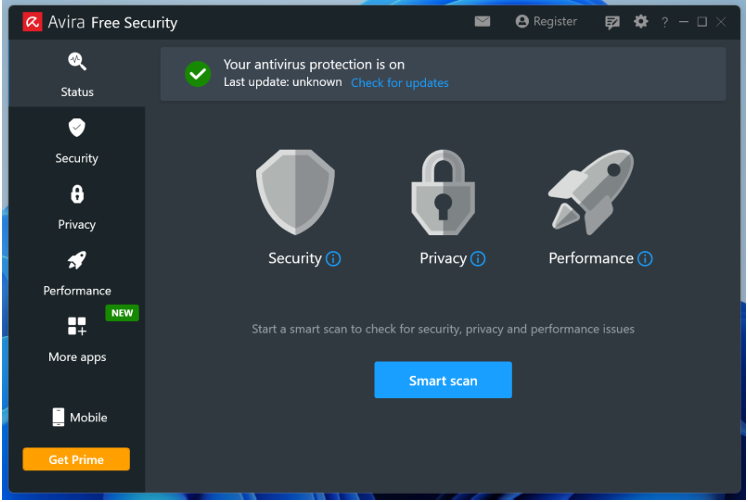This screenshot has width=748, height=502.
Task: Click the large Security shield icon
Action: tap(295, 193)
